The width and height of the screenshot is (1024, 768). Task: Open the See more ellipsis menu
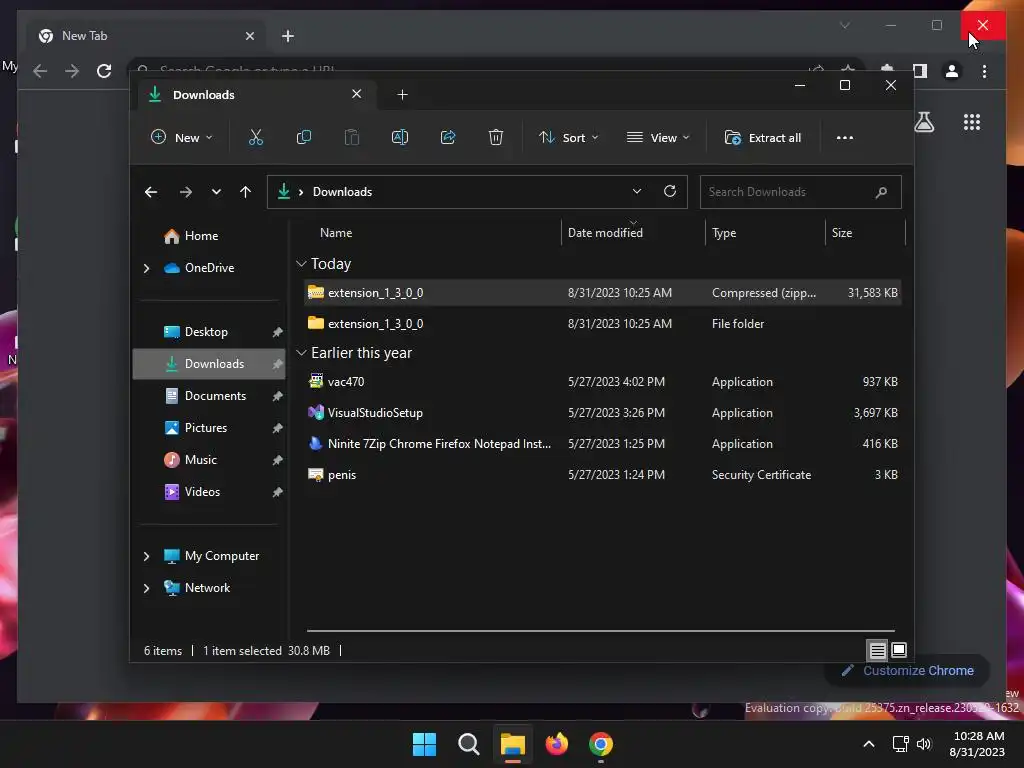[x=844, y=138]
